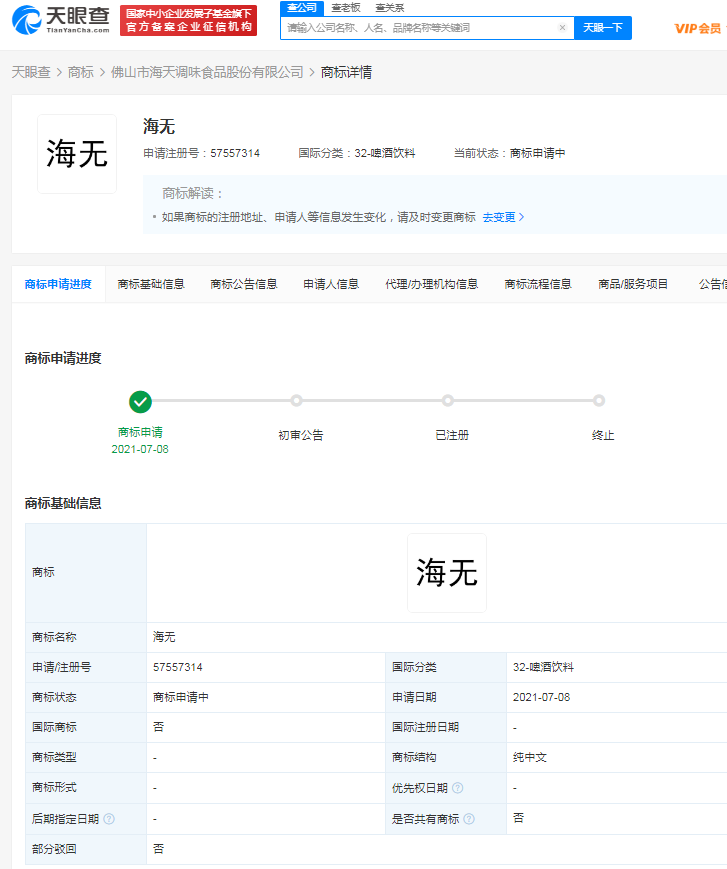This screenshot has height=869, width=727.
Task: Click table cell 32-啤酒饮料
Action: tap(543, 667)
